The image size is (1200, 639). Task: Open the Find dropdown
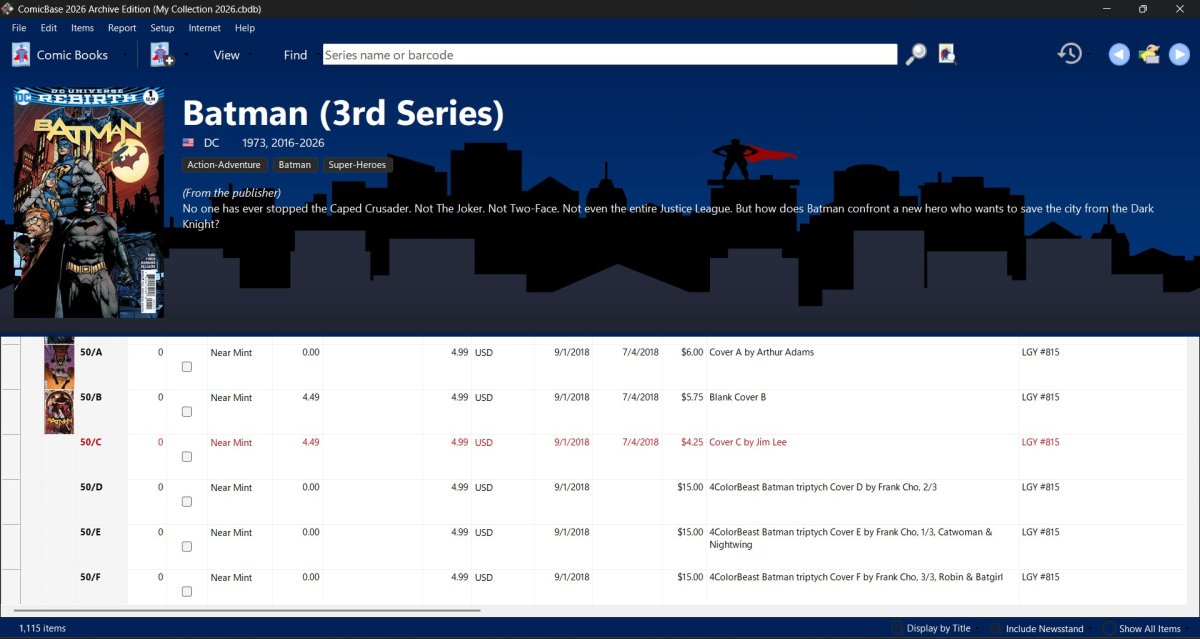[296, 55]
